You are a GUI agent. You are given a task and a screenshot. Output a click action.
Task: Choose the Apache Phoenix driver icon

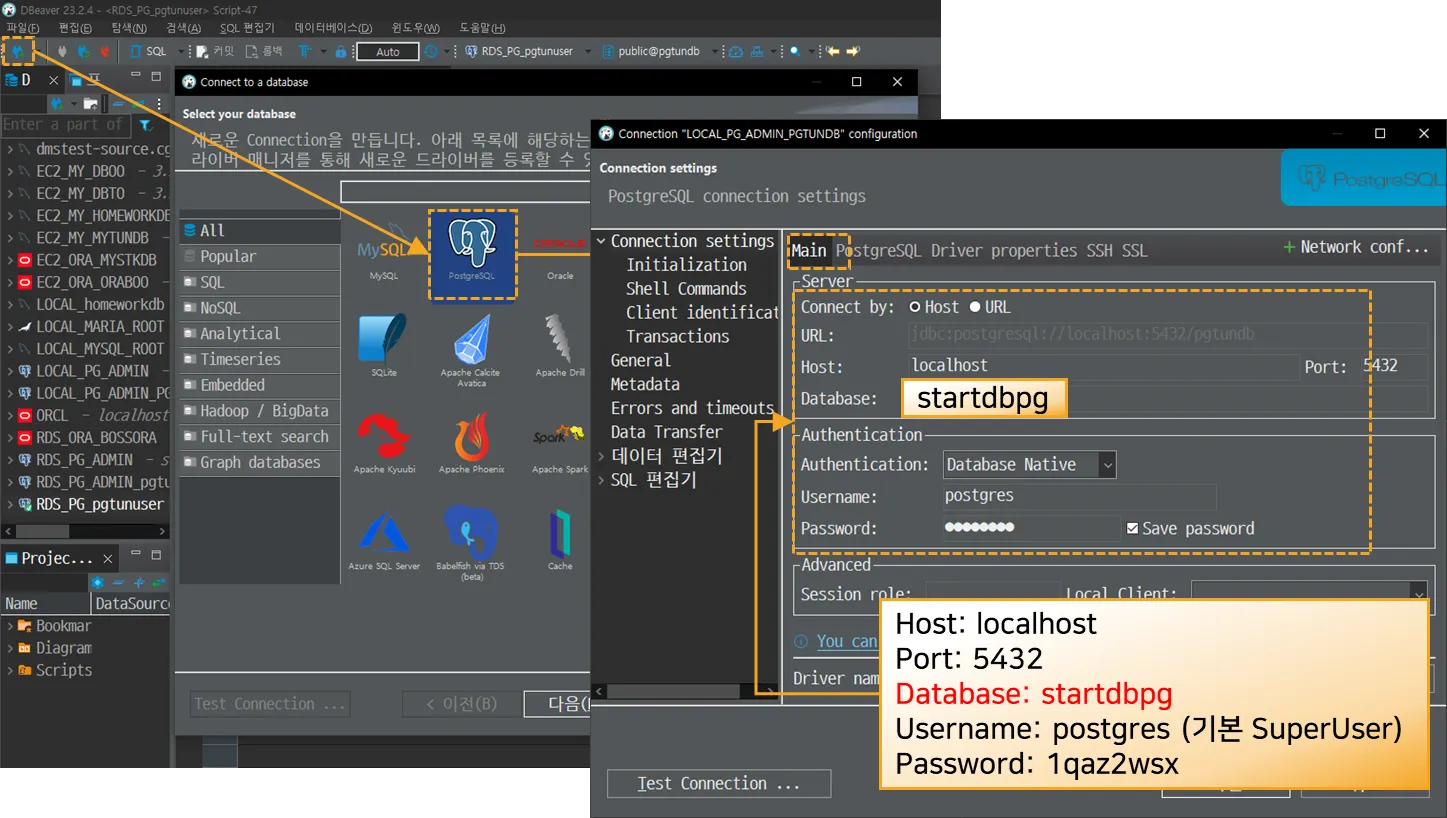pos(472,440)
